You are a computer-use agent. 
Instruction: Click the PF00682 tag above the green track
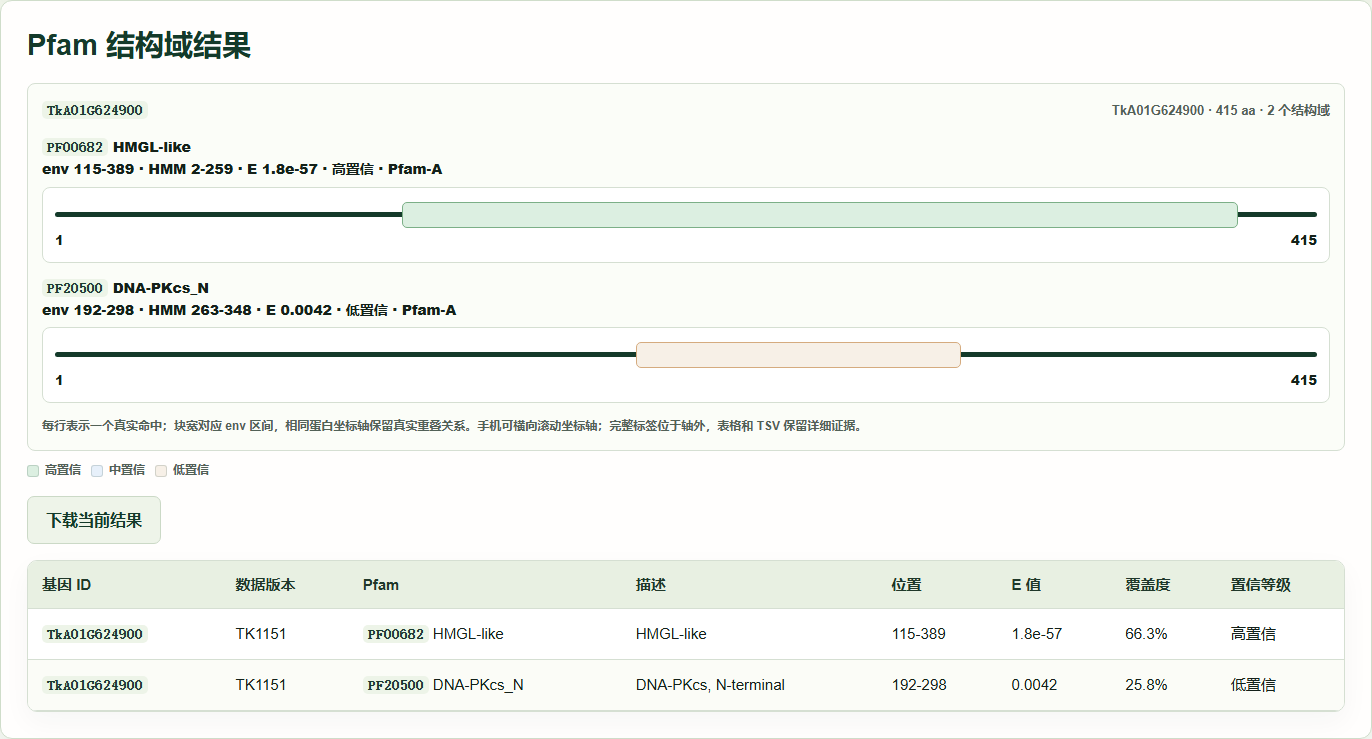point(75,148)
